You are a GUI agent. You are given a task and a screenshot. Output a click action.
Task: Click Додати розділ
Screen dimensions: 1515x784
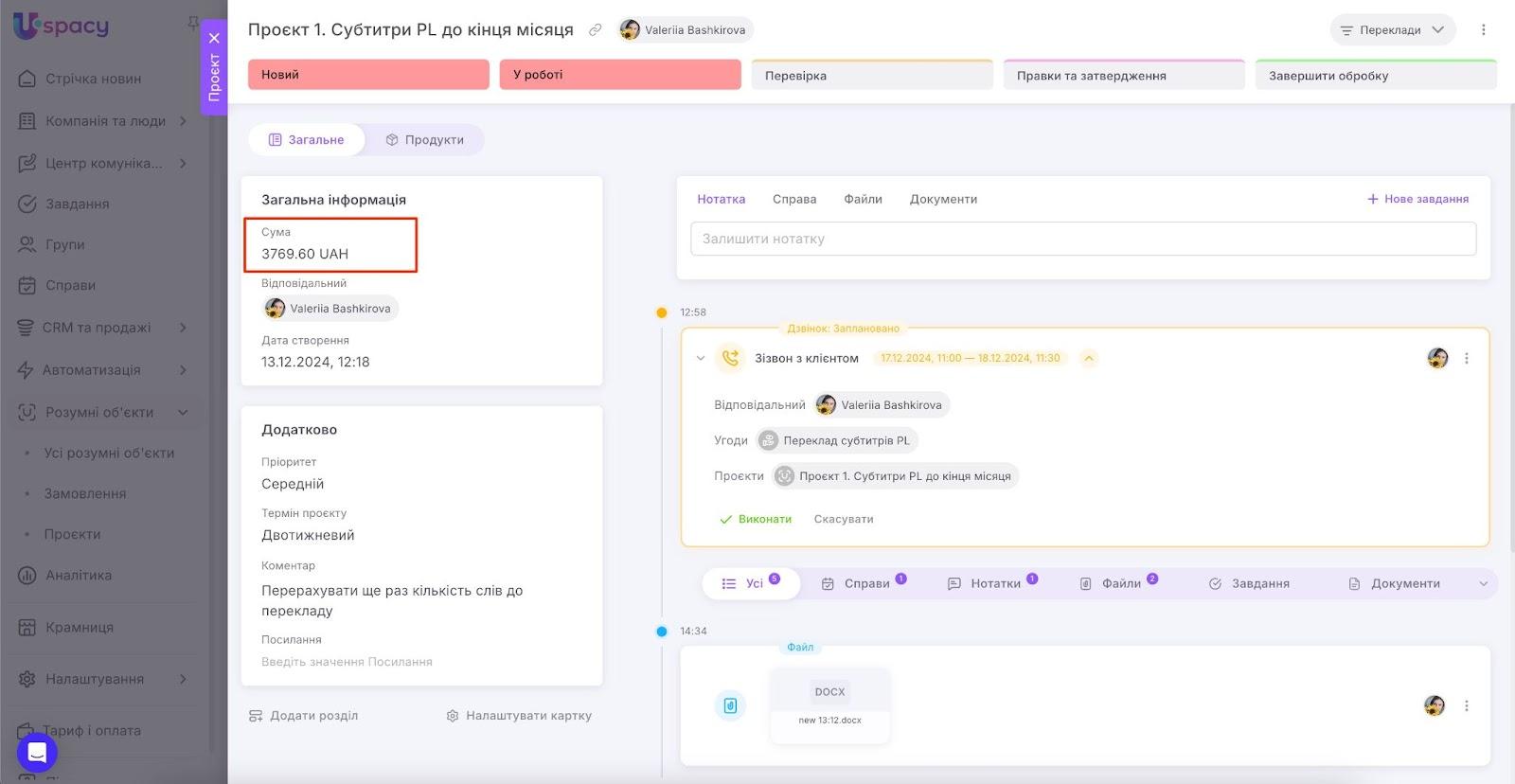304,716
